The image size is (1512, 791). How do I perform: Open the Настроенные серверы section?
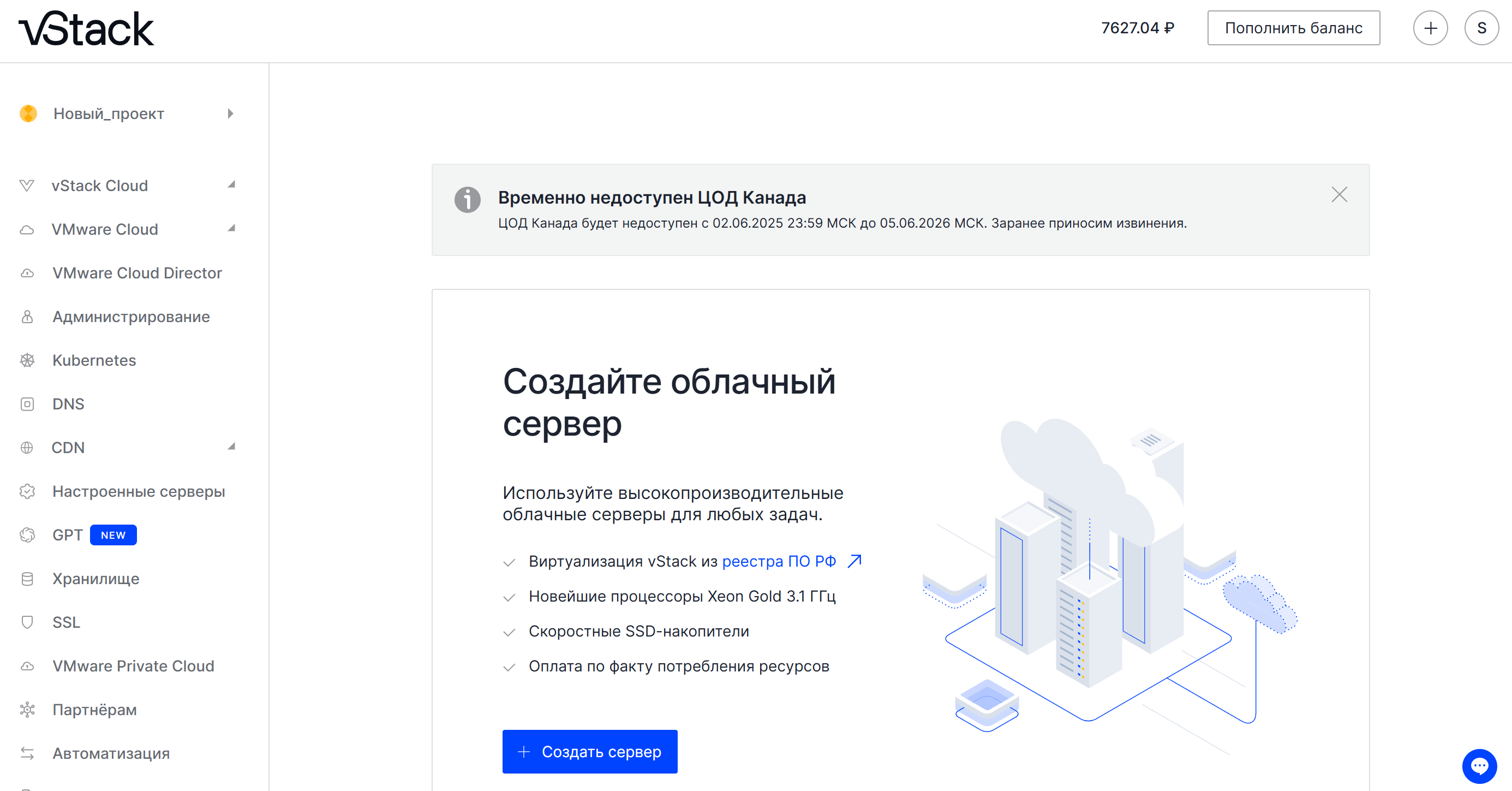[x=139, y=491]
